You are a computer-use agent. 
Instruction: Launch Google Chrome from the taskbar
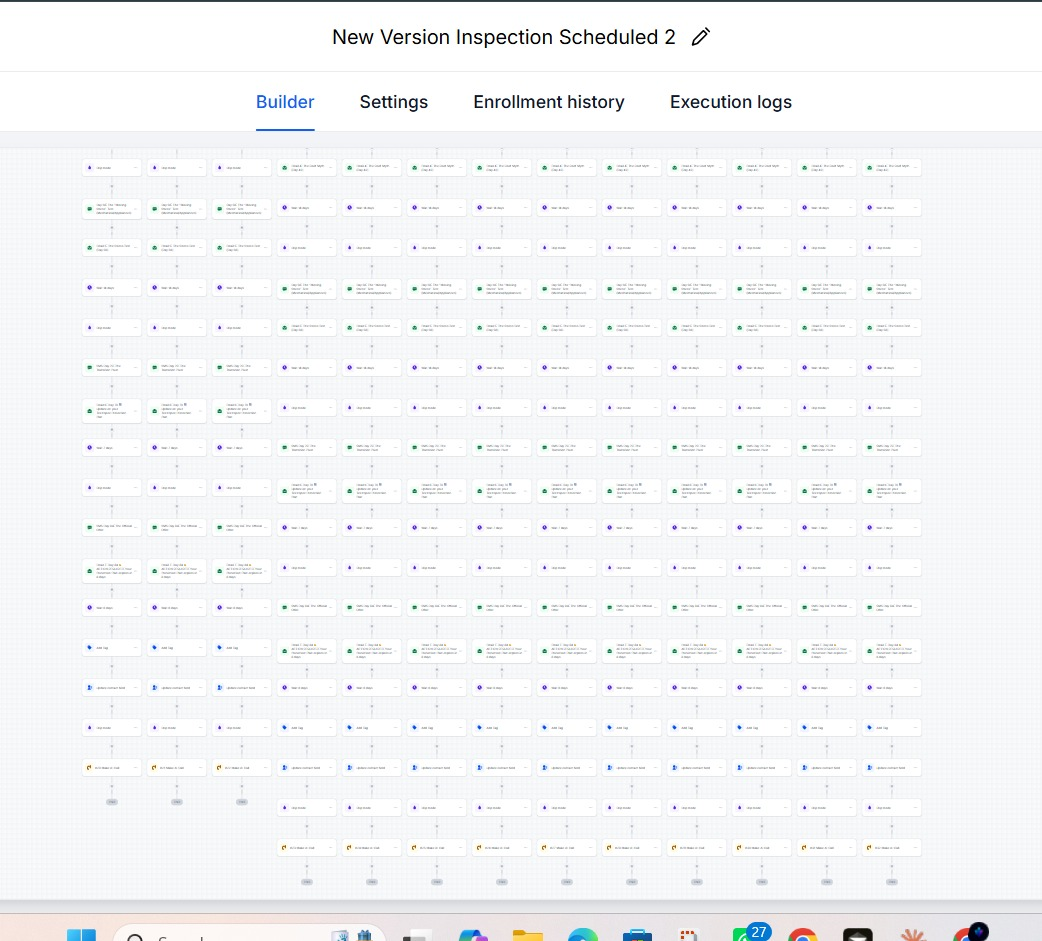point(803,935)
